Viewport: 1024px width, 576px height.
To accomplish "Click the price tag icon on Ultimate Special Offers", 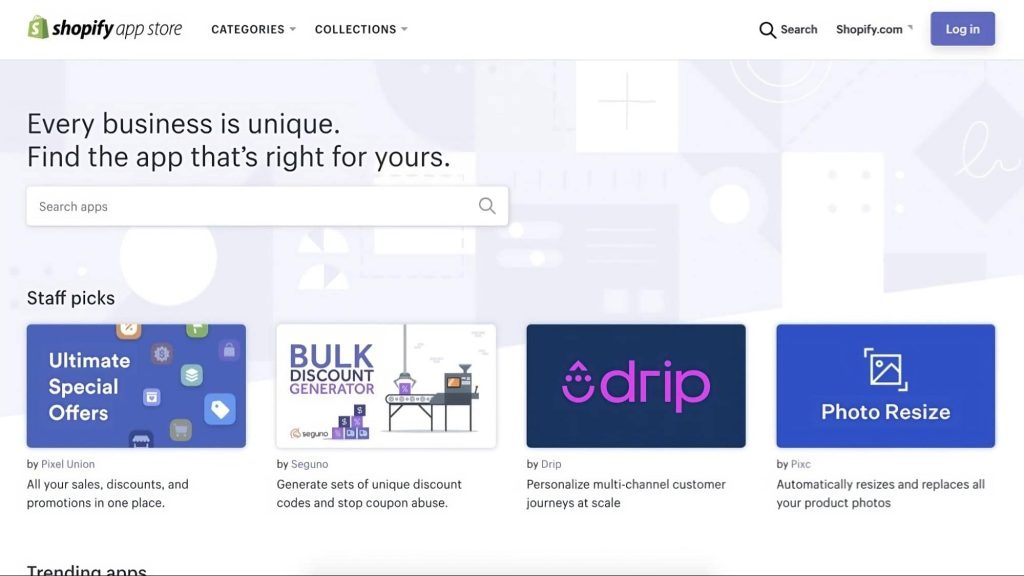I will (x=219, y=407).
